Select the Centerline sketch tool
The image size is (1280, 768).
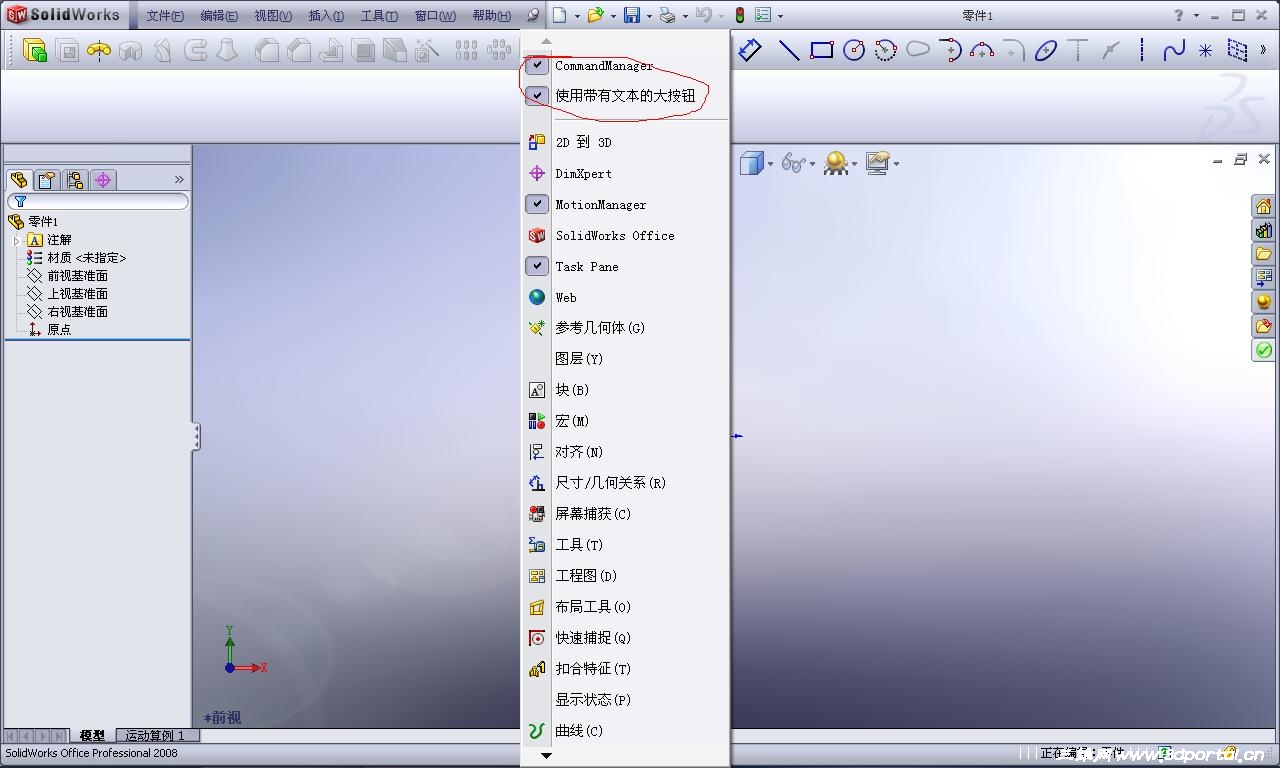[x=1142, y=50]
